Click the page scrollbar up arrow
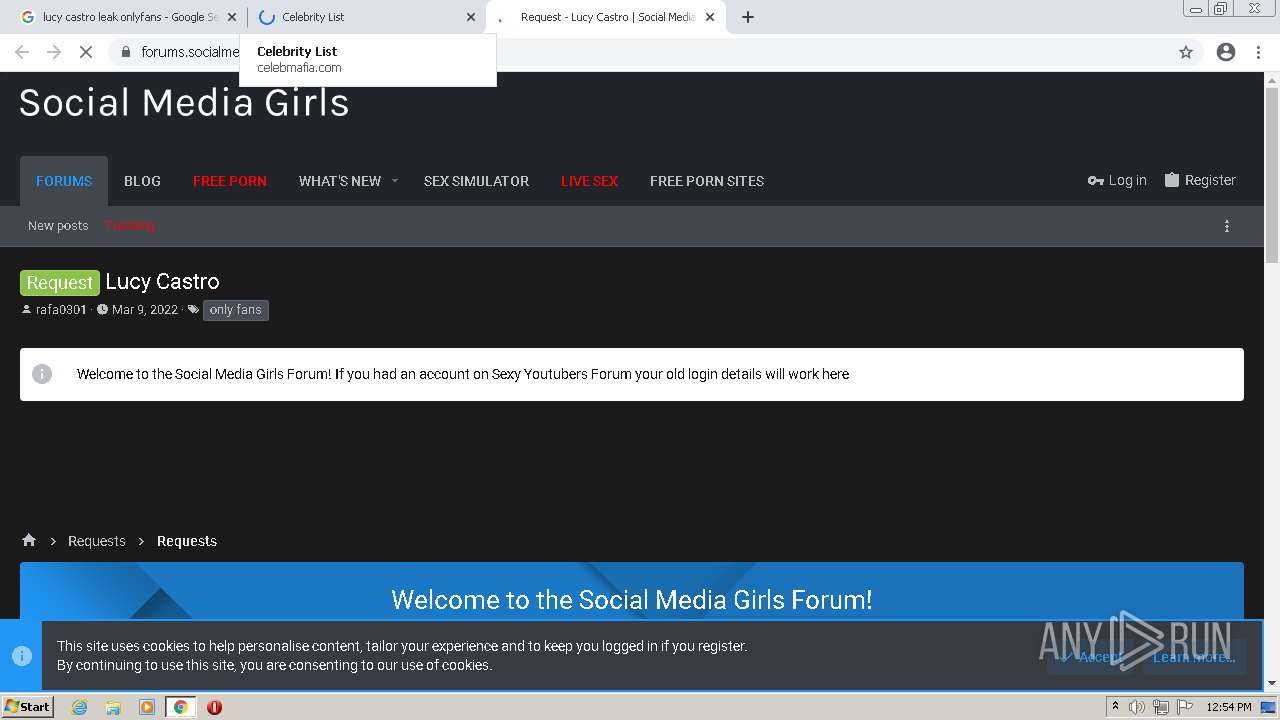Screen dimensions: 1280x720 [x=1272, y=79]
